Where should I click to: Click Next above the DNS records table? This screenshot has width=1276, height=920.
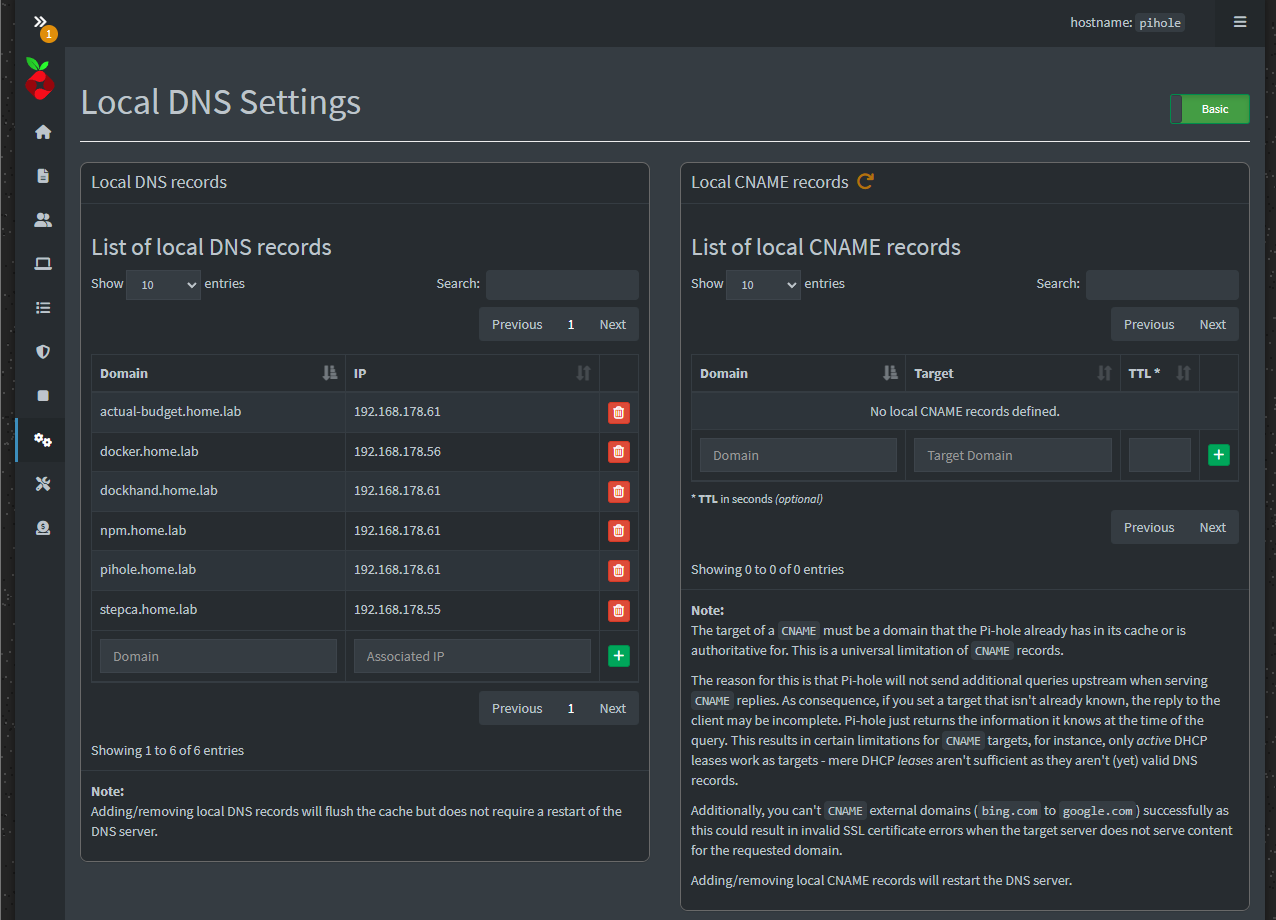tap(612, 325)
